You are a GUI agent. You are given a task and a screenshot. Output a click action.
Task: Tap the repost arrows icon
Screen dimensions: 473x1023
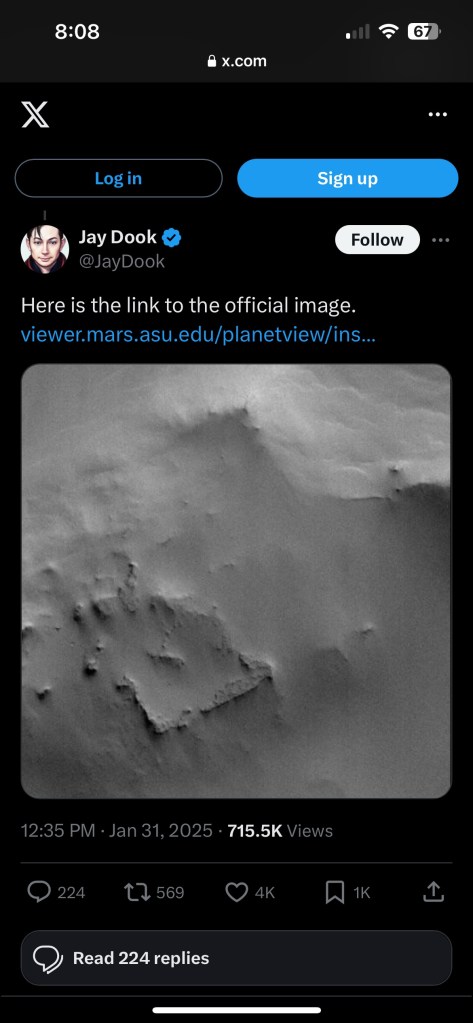pos(136,892)
